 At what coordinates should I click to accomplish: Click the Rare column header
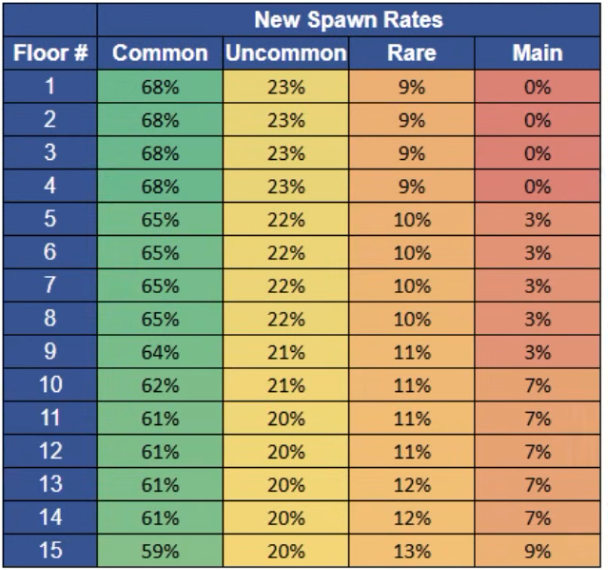point(411,53)
